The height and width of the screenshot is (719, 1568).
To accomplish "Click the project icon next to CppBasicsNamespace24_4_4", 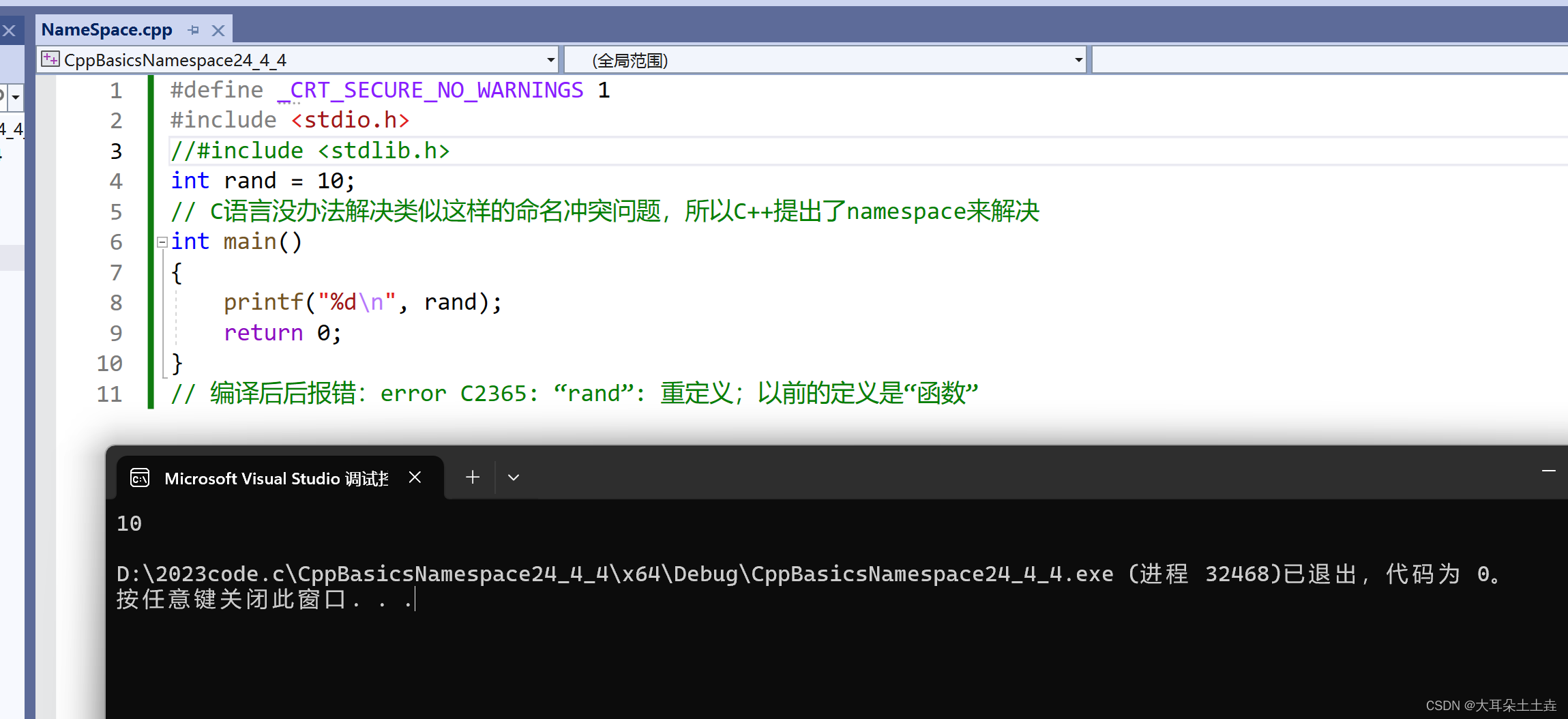I will (50, 59).
